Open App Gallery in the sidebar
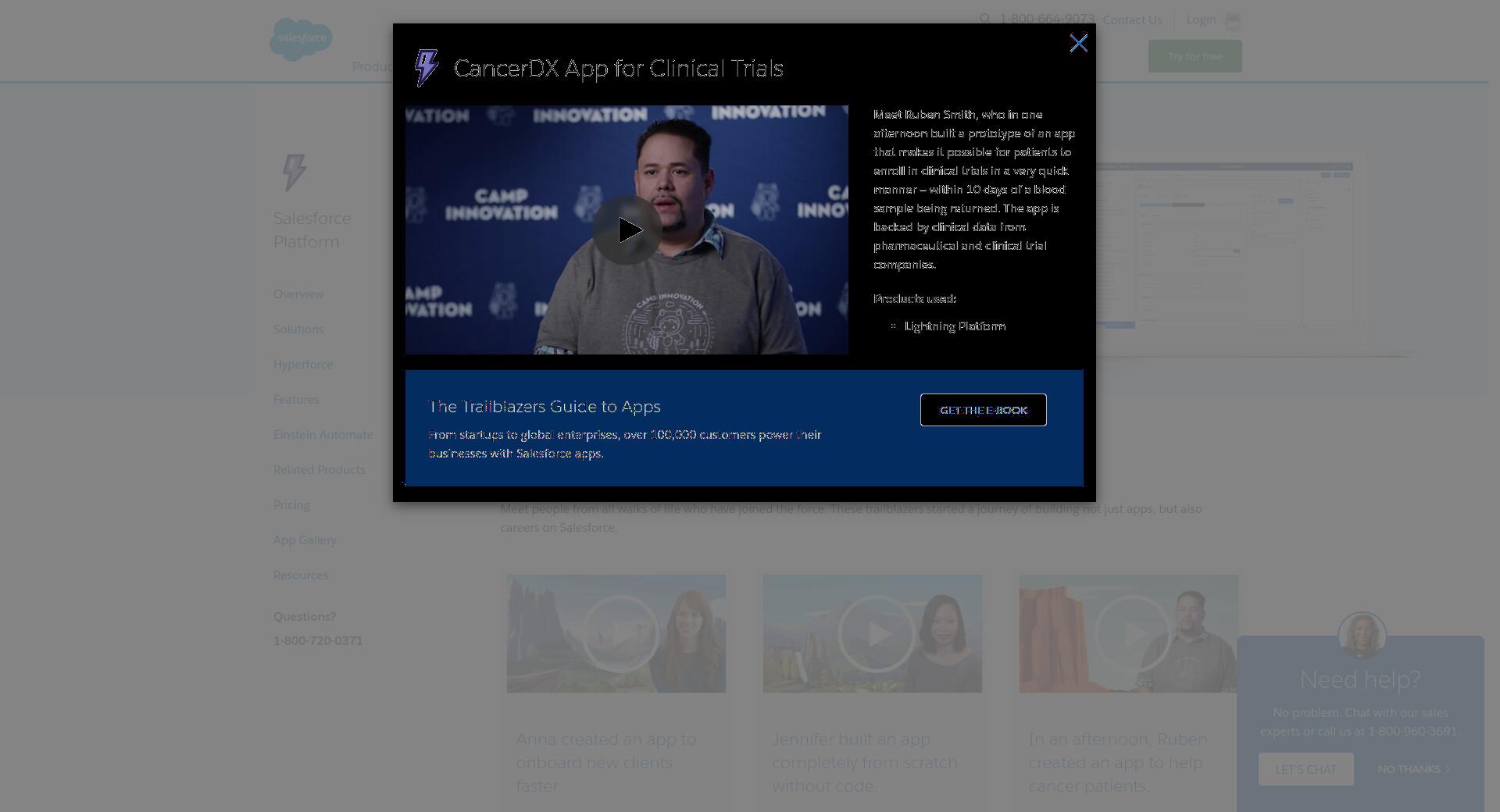 tap(305, 540)
